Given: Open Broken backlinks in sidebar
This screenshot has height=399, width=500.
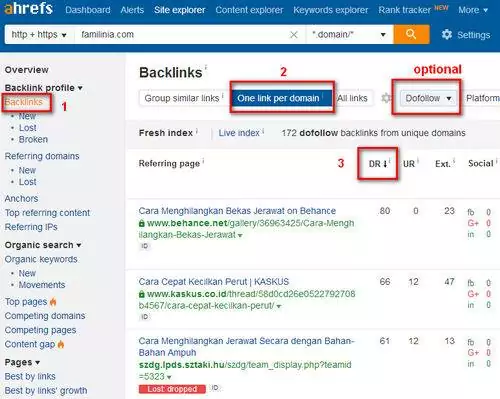Looking at the screenshot, I should pyautogui.click(x=33, y=139).
